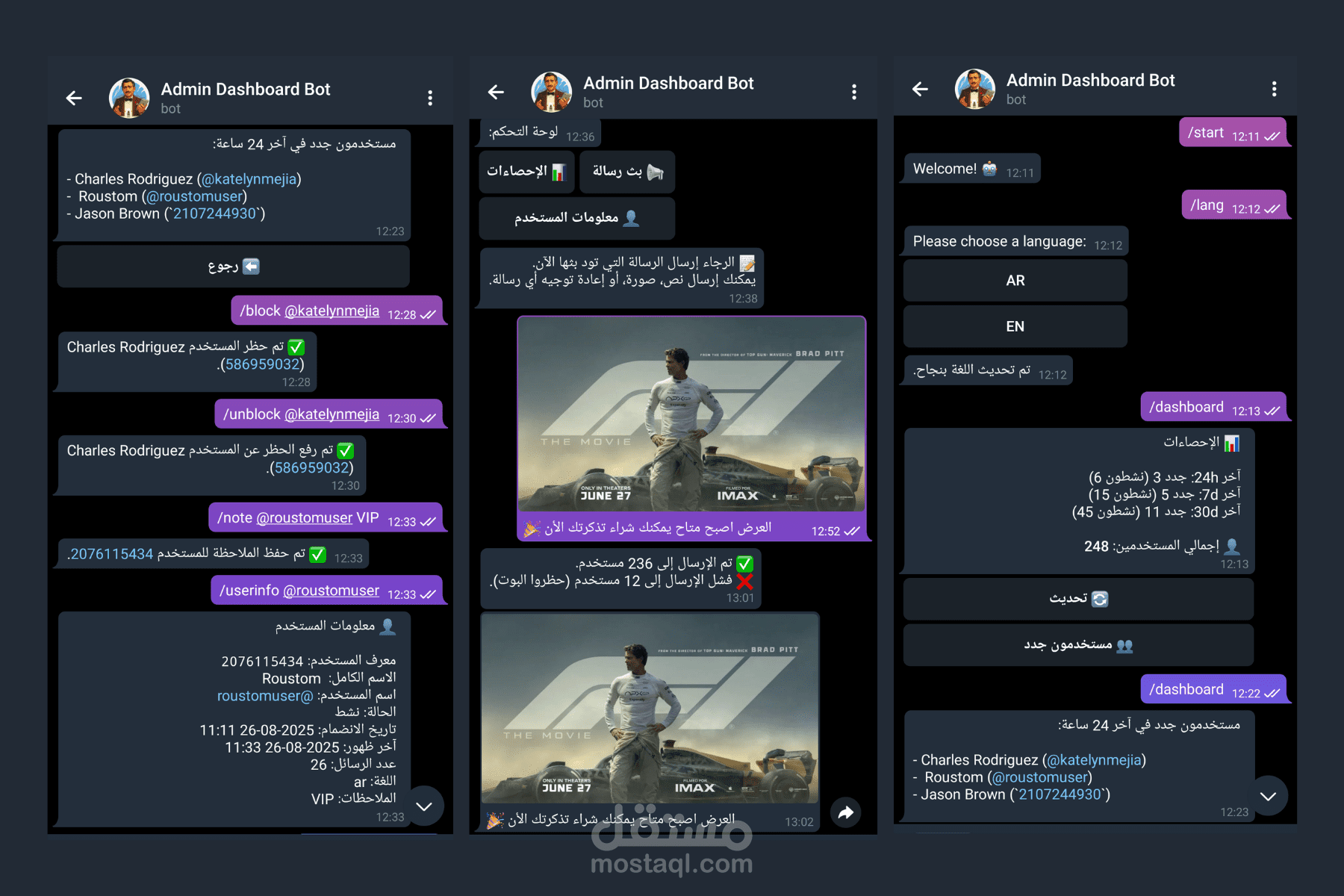Tap user ID 586959032 in unblock confirmation
1344x896 pixels.
pos(311,468)
